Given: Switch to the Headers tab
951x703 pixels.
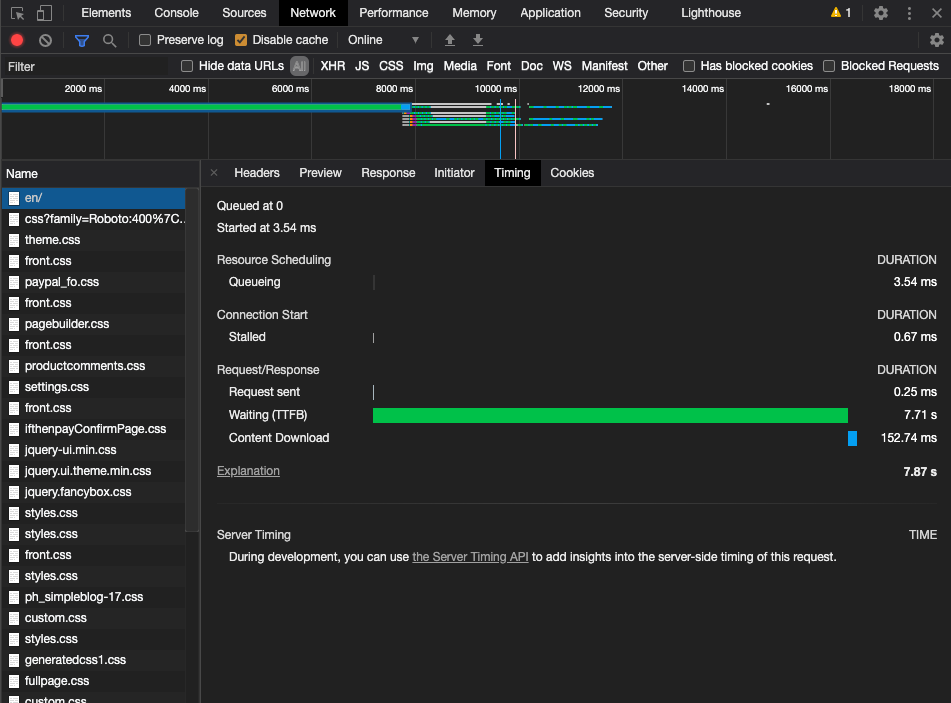Looking at the screenshot, I should [256, 173].
